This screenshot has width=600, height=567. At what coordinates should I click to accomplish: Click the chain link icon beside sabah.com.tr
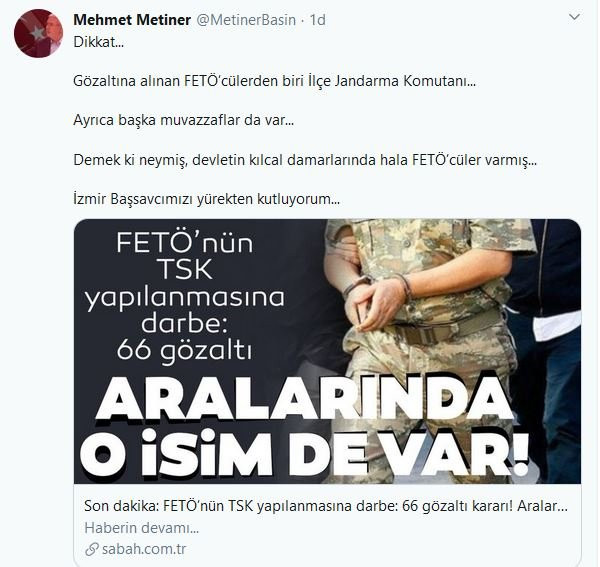point(92,549)
